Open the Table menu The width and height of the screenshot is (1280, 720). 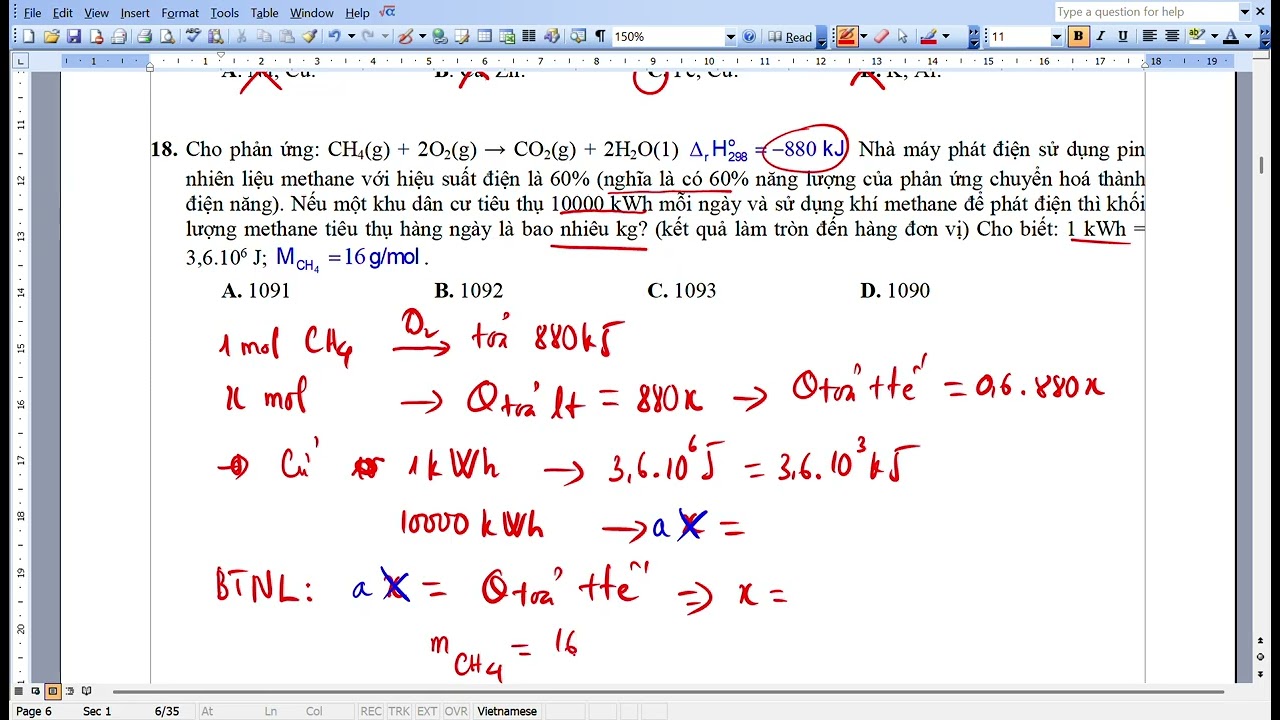click(x=264, y=13)
